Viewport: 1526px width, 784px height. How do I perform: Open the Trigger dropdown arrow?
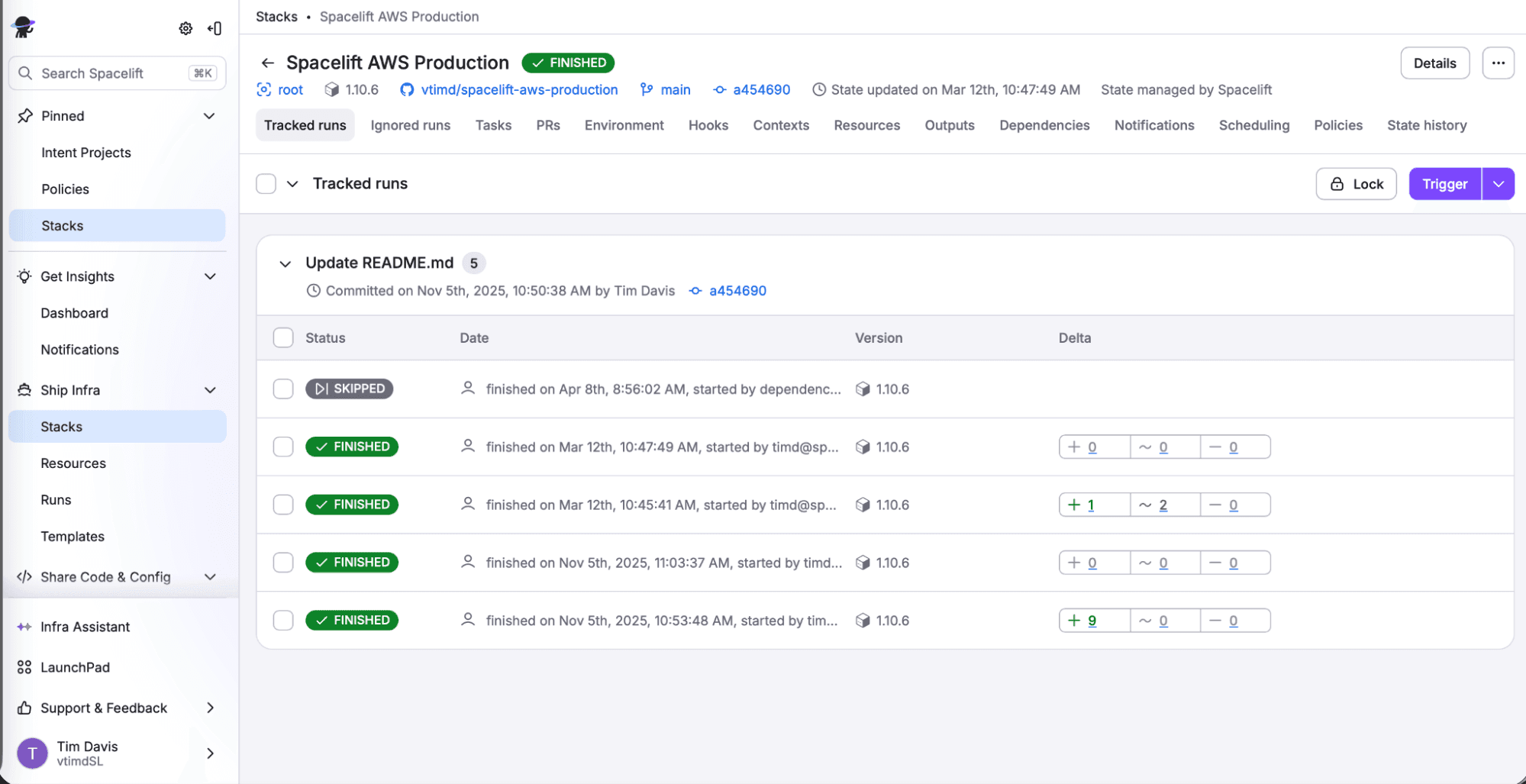1499,184
